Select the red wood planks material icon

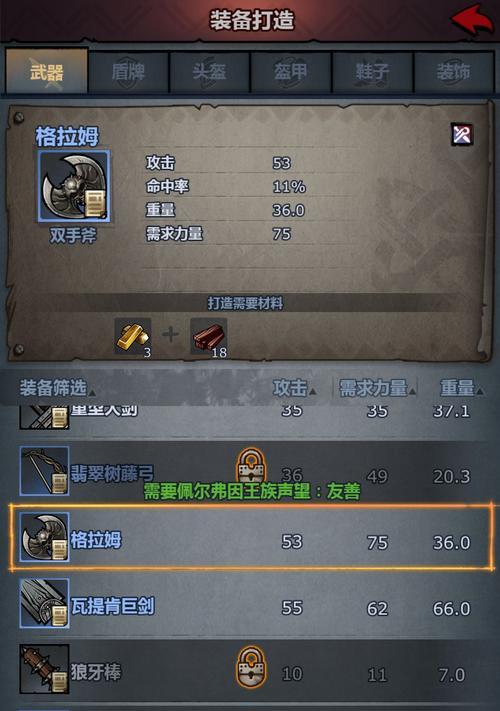coord(209,337)
